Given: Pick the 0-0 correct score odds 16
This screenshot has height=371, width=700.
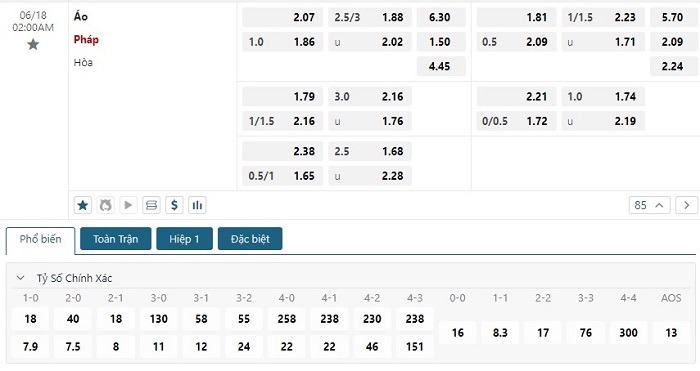Looking at the screenshot, I should click(x=458, y=333).
